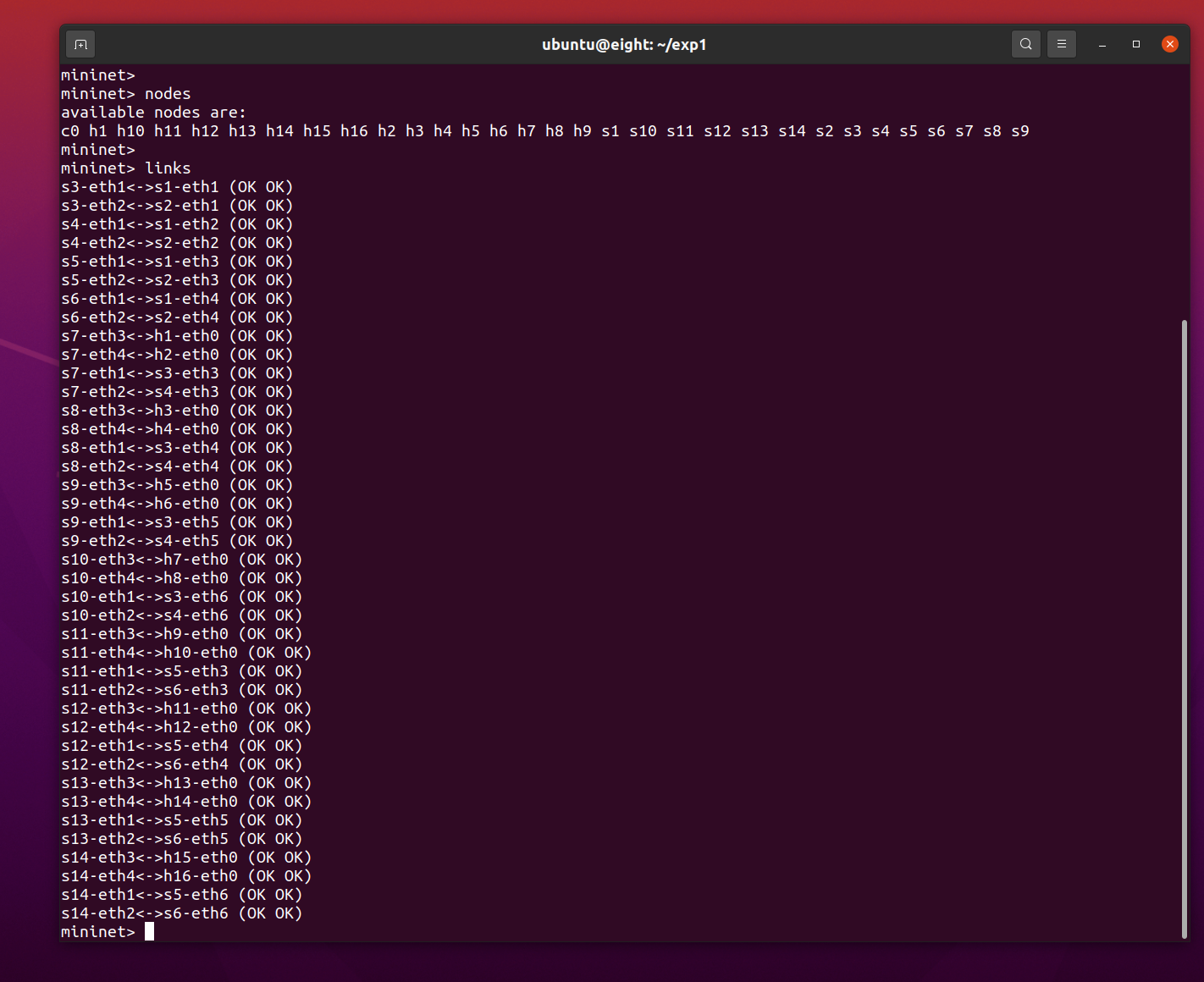The height and width of the screenshot is (982, 1204).
Task: Click the line s12-eth1<->s5-eth4
Action: coord(182,746)
